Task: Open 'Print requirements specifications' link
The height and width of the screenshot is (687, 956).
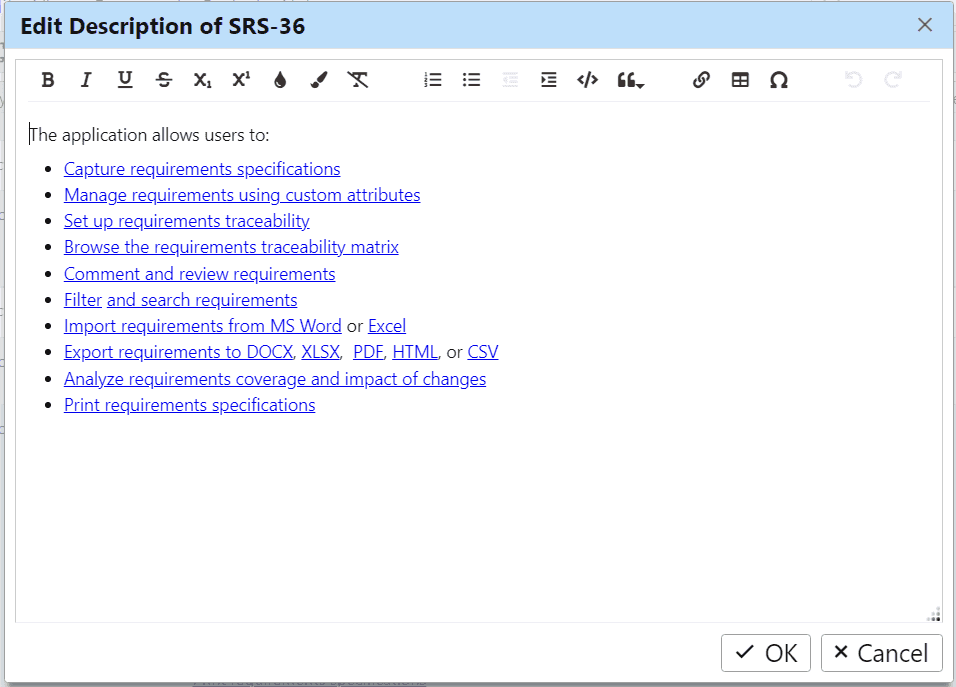Action: [190, 405]
